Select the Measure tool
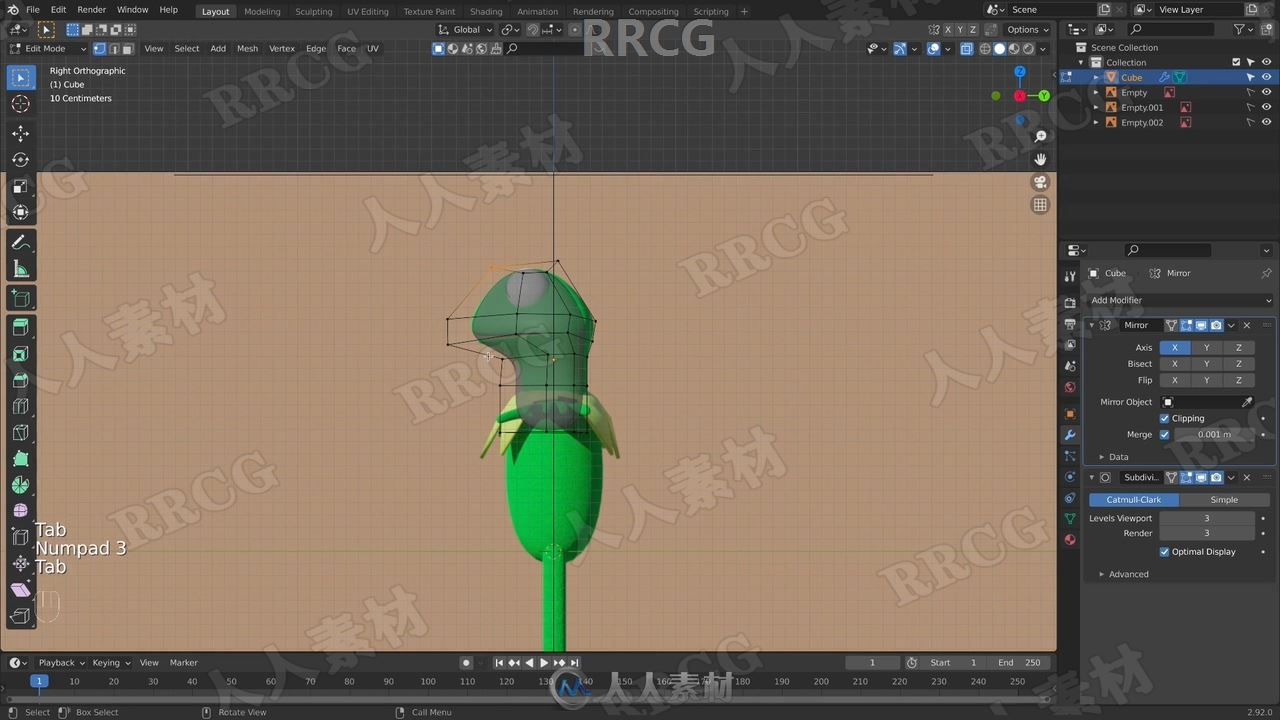 coord(20,268)
